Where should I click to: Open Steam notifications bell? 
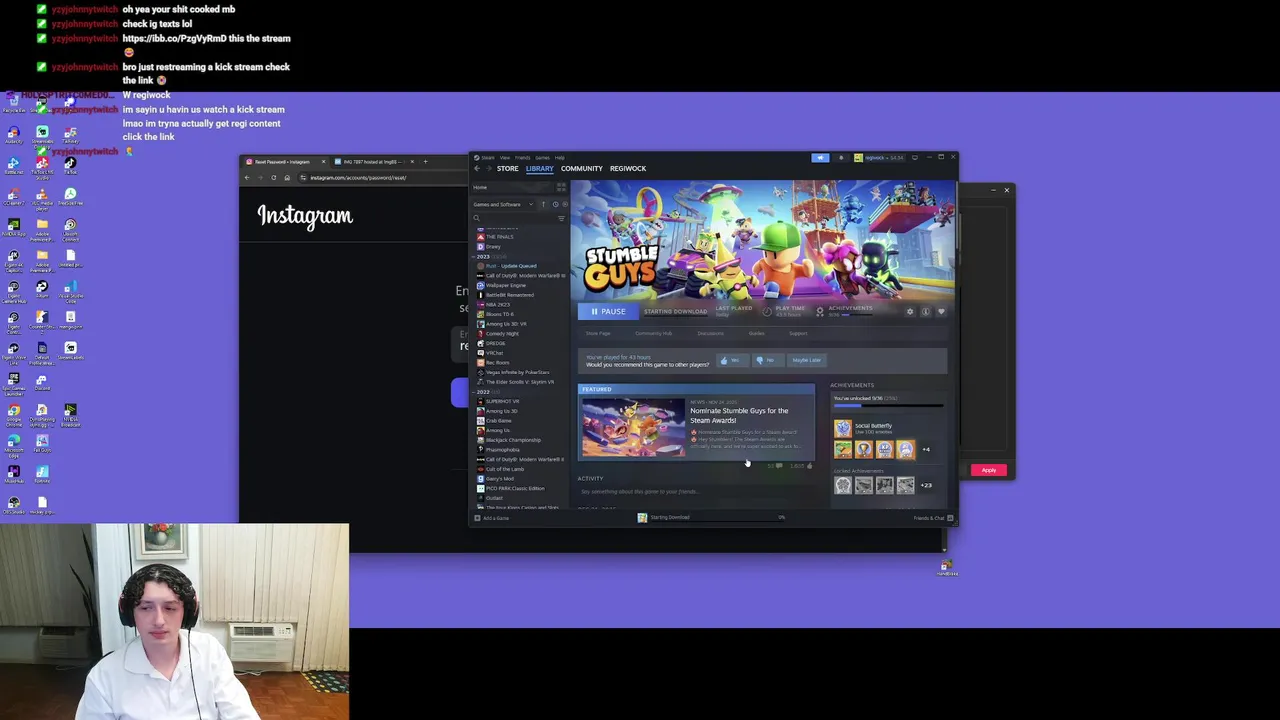pos(840,157)
